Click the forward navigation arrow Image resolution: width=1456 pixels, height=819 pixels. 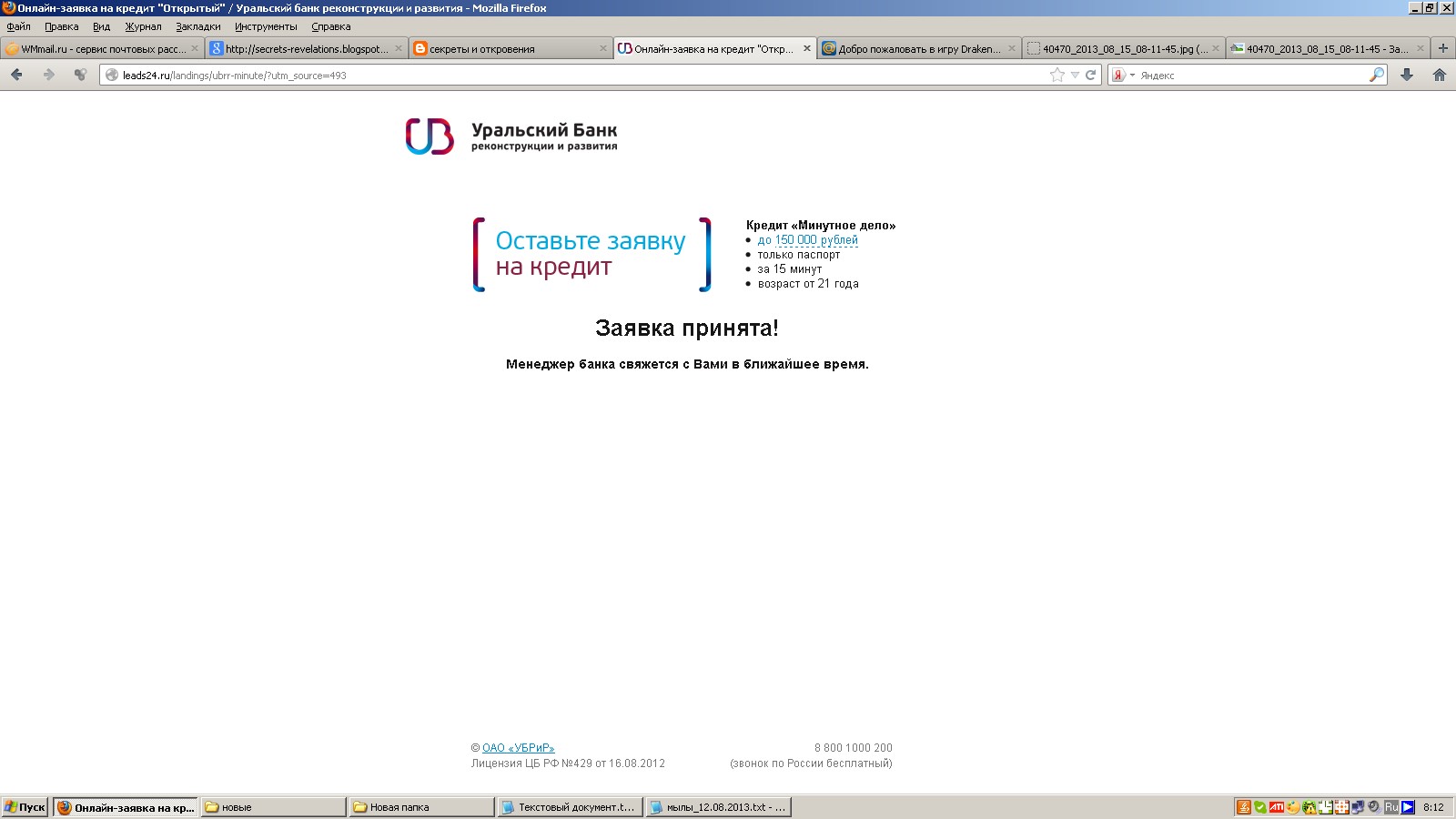click(48, 75)
